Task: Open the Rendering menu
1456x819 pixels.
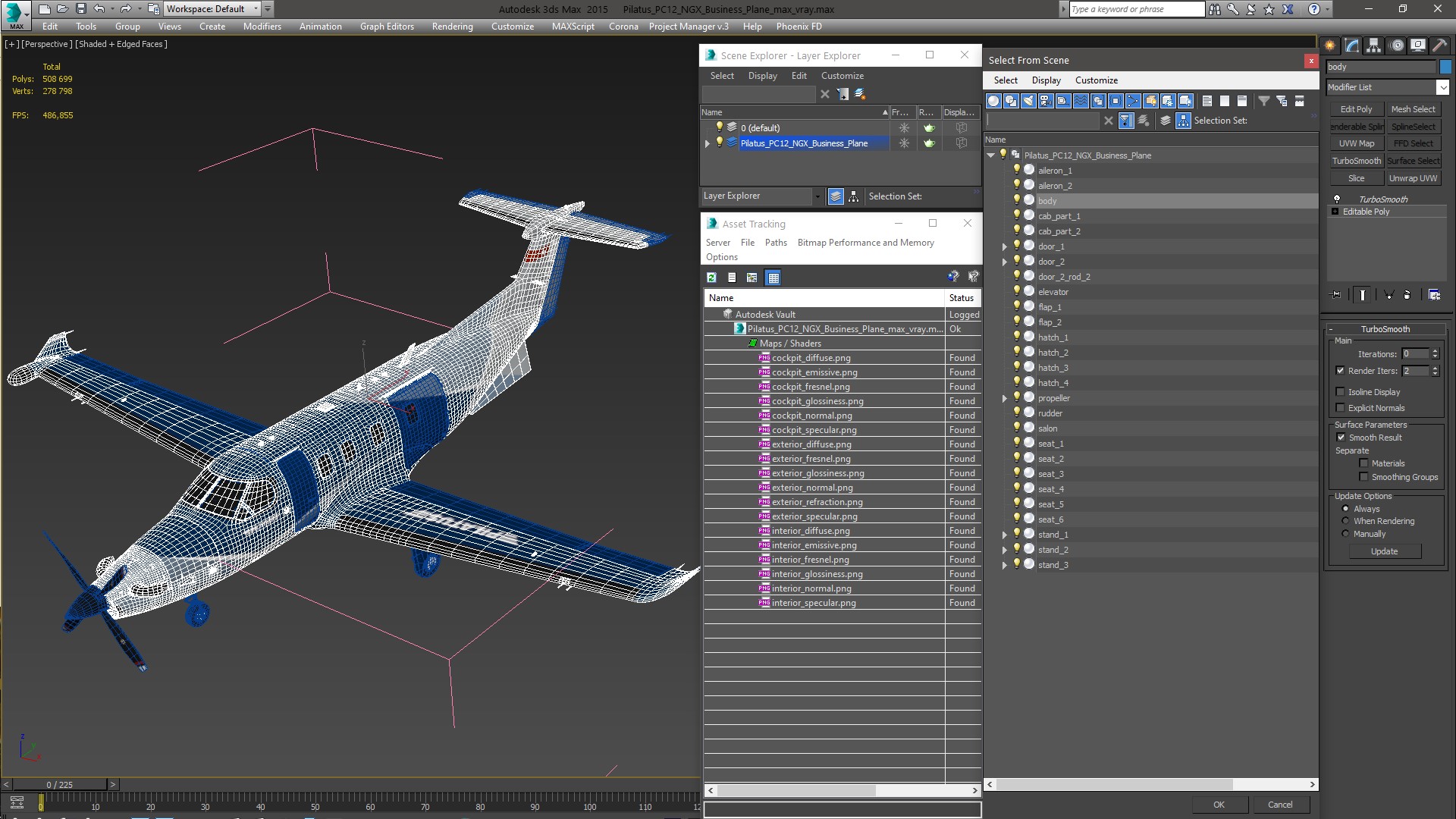Action: [452, 27]
